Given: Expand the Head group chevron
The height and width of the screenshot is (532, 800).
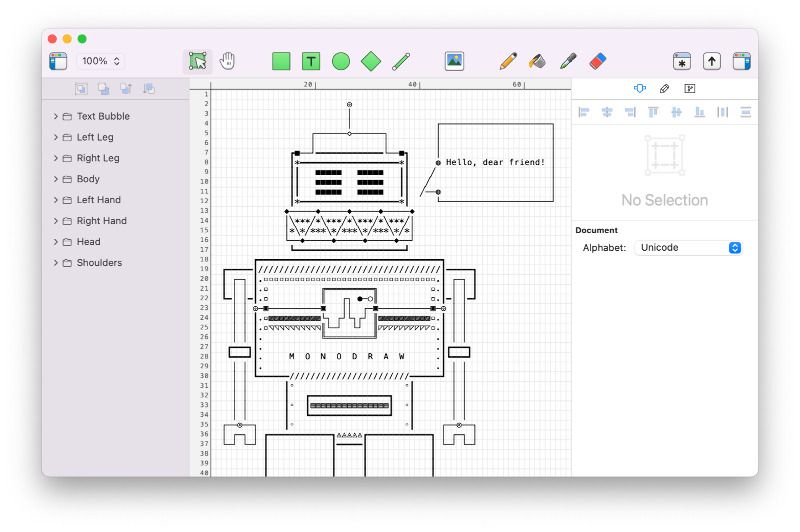Looking at the screenshot, I should coord(56,242).
